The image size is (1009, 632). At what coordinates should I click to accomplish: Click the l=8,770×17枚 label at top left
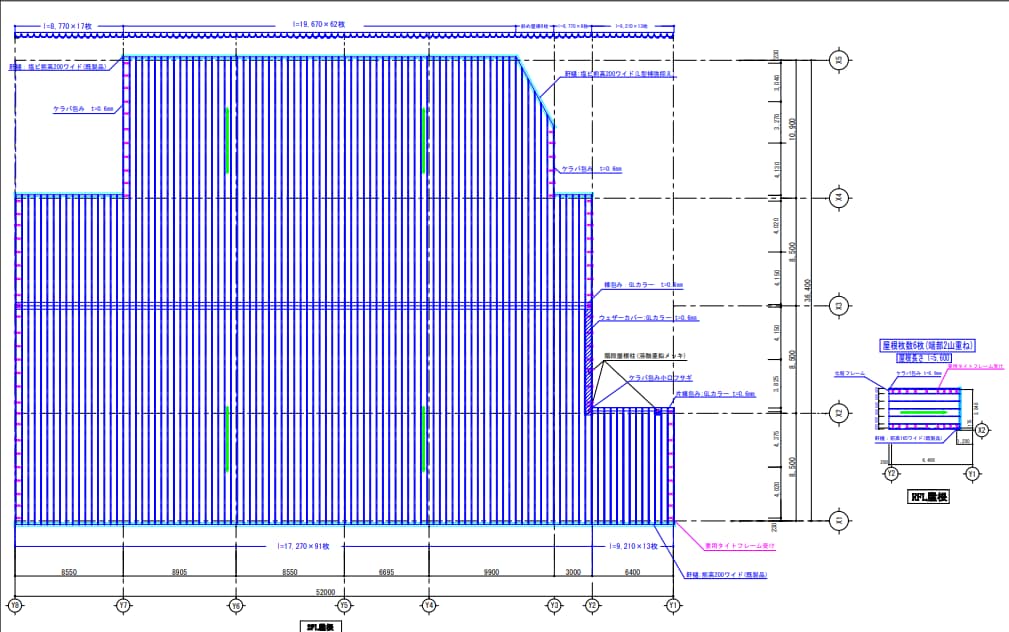68,26
